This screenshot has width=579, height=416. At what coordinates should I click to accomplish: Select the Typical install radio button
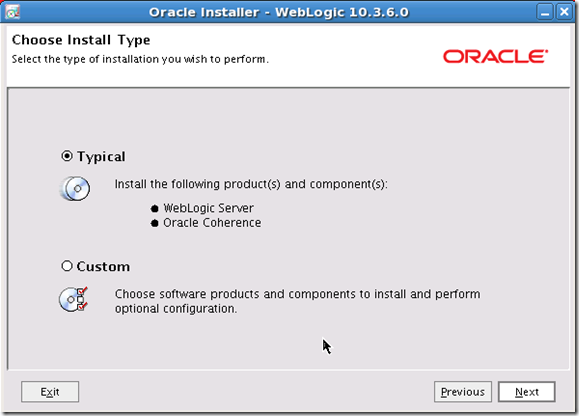tap(67, 156)
